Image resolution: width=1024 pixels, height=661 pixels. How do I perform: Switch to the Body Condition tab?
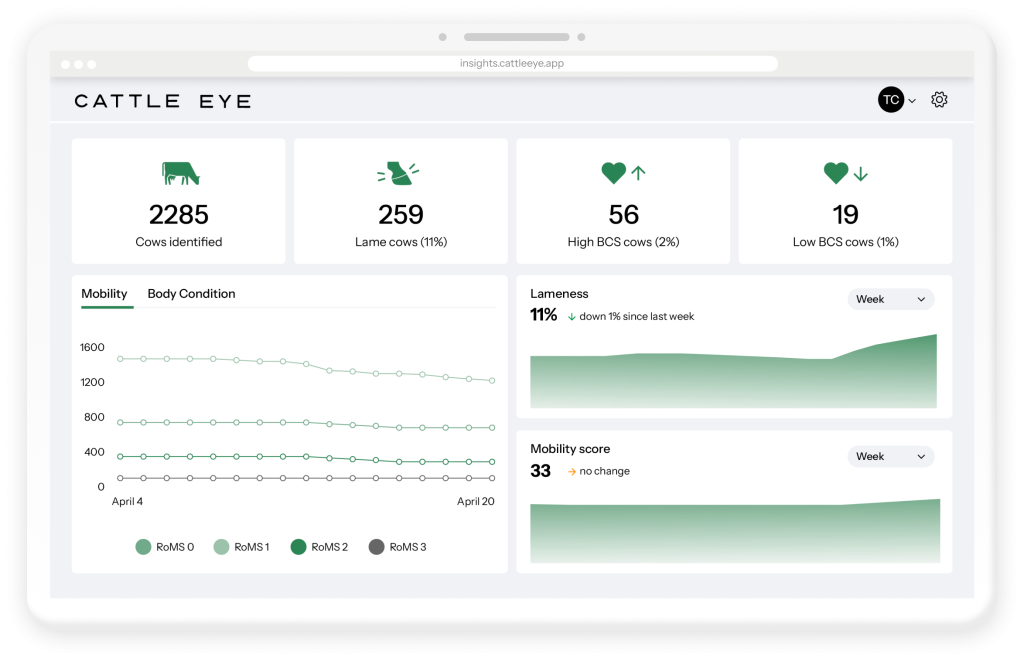(191, 294)
